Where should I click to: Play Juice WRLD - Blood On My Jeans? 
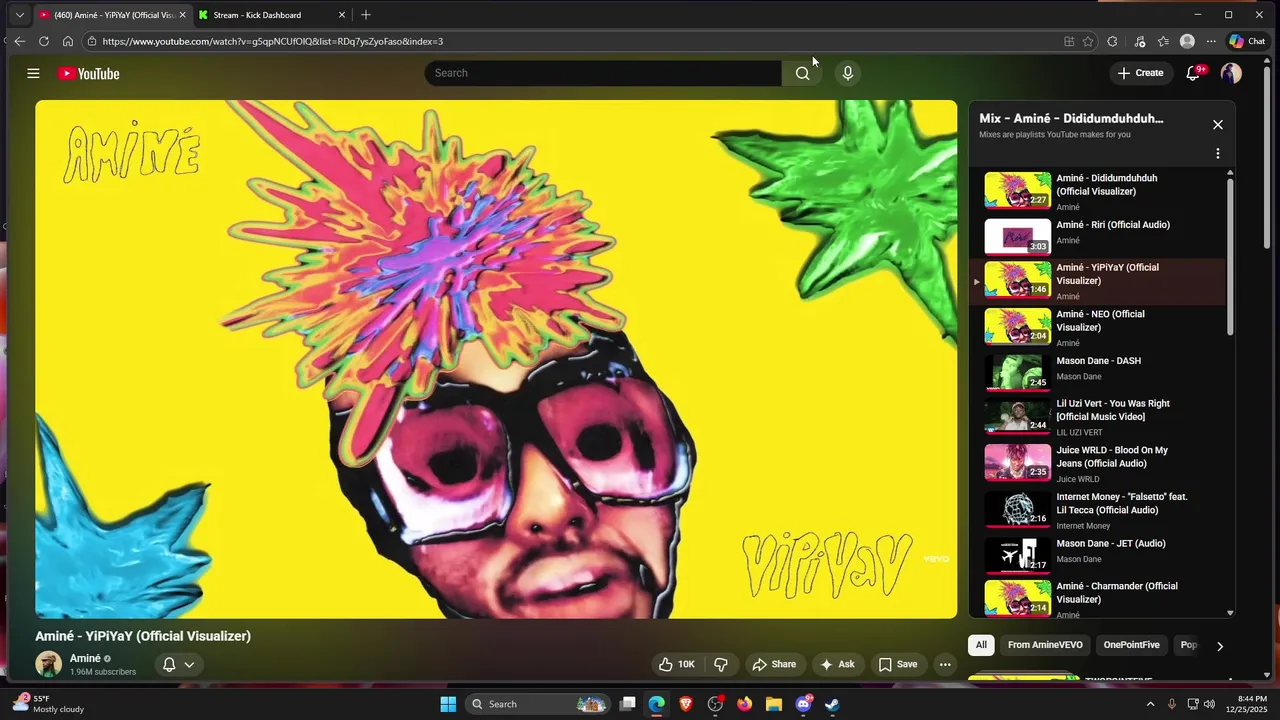coord(1095,463)
